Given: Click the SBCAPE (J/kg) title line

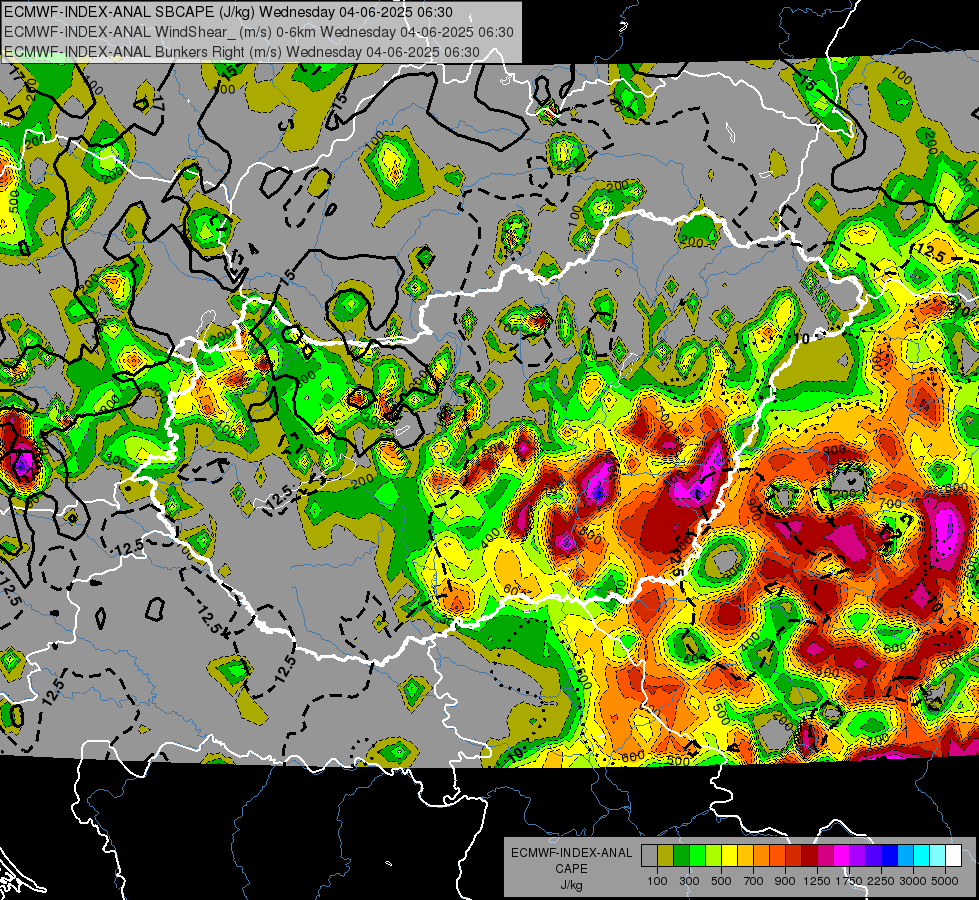Looking at the screenshot, I should 229,12.
